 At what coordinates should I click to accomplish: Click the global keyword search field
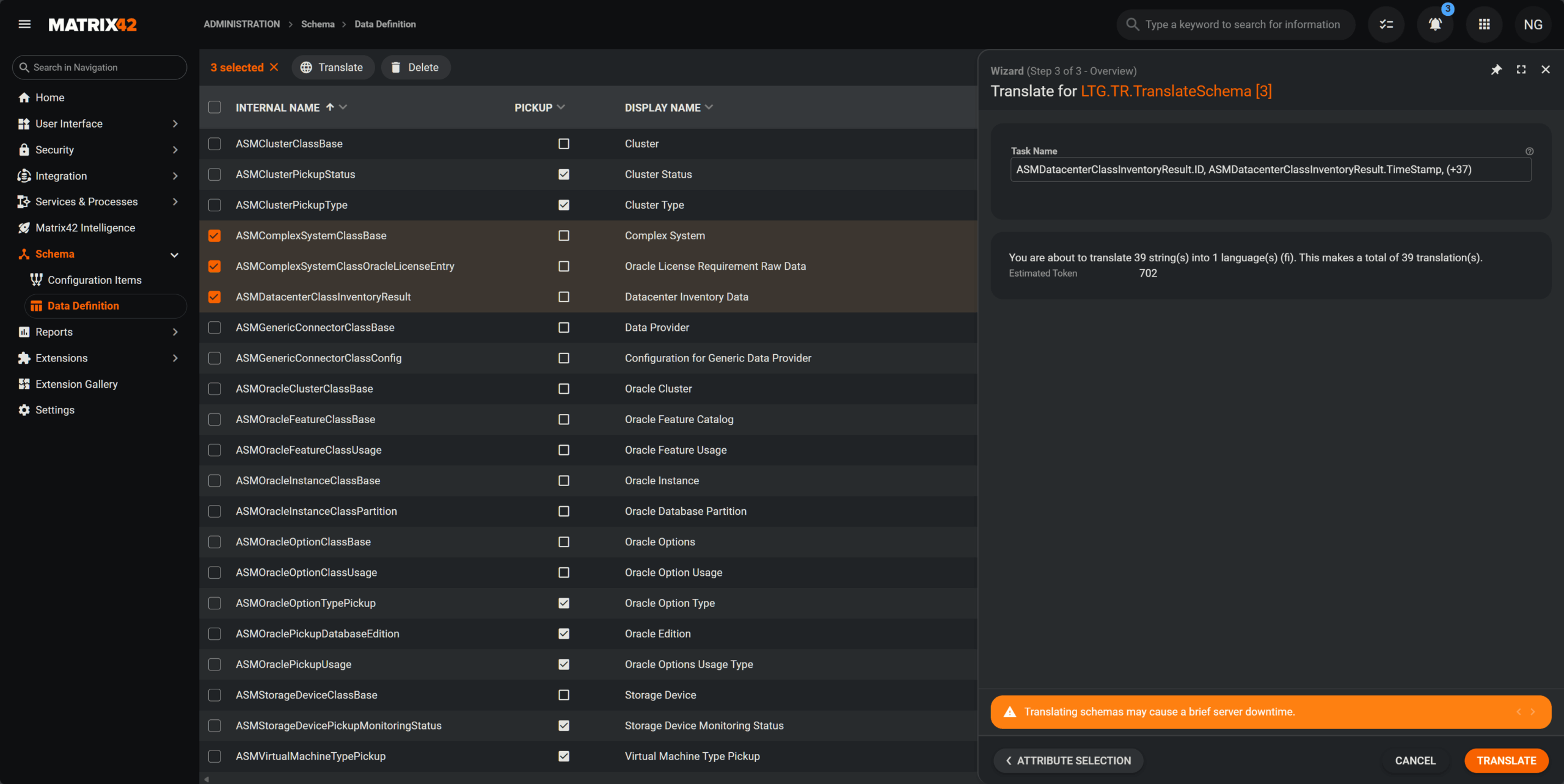point(1235,24)
